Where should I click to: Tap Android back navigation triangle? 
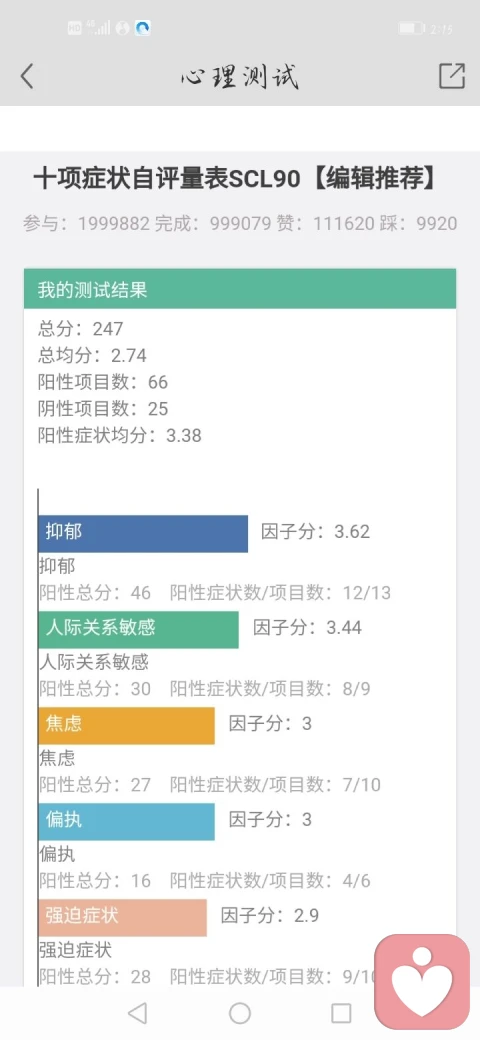[137, 1013]
